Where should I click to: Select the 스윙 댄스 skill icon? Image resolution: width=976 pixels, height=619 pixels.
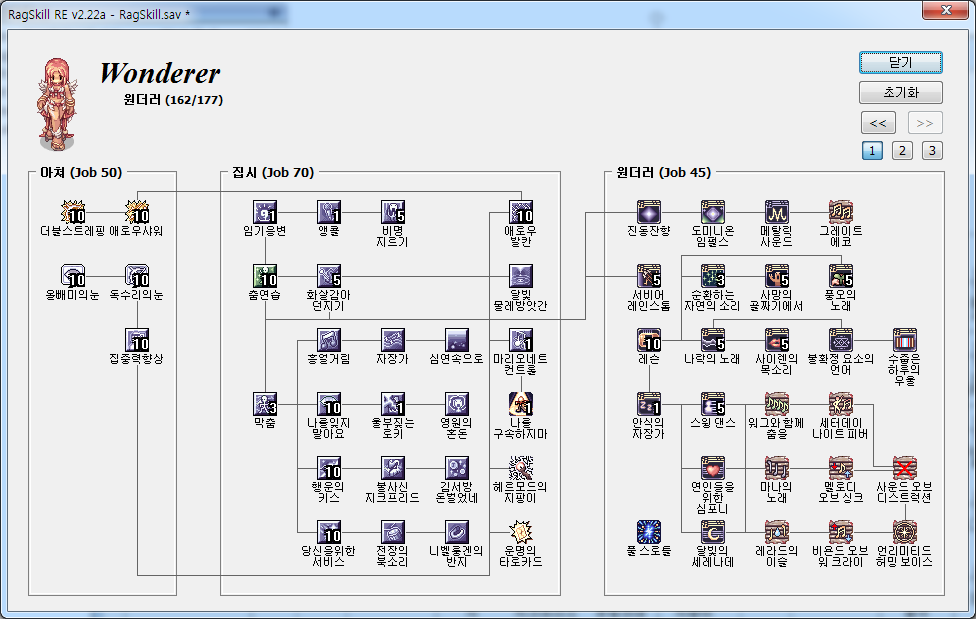point(713,404)
